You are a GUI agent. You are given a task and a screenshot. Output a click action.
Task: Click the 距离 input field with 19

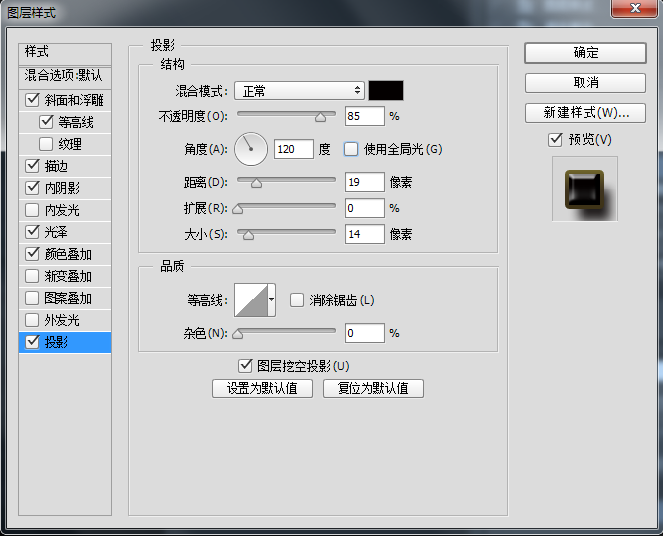pyautogui.click(x=364, y=182)
